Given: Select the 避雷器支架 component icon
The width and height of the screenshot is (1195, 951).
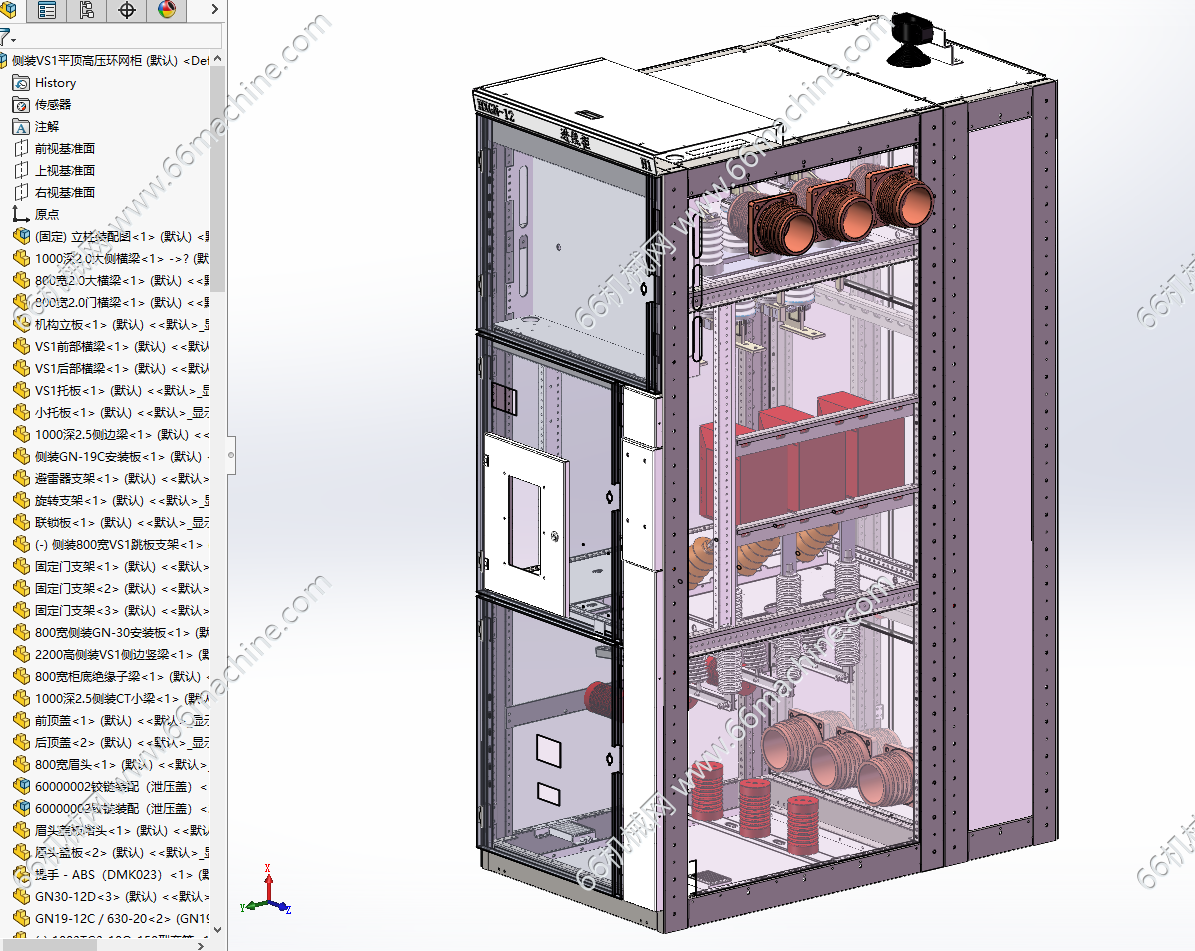Looking at the screenshot, I should pos(21,479).
